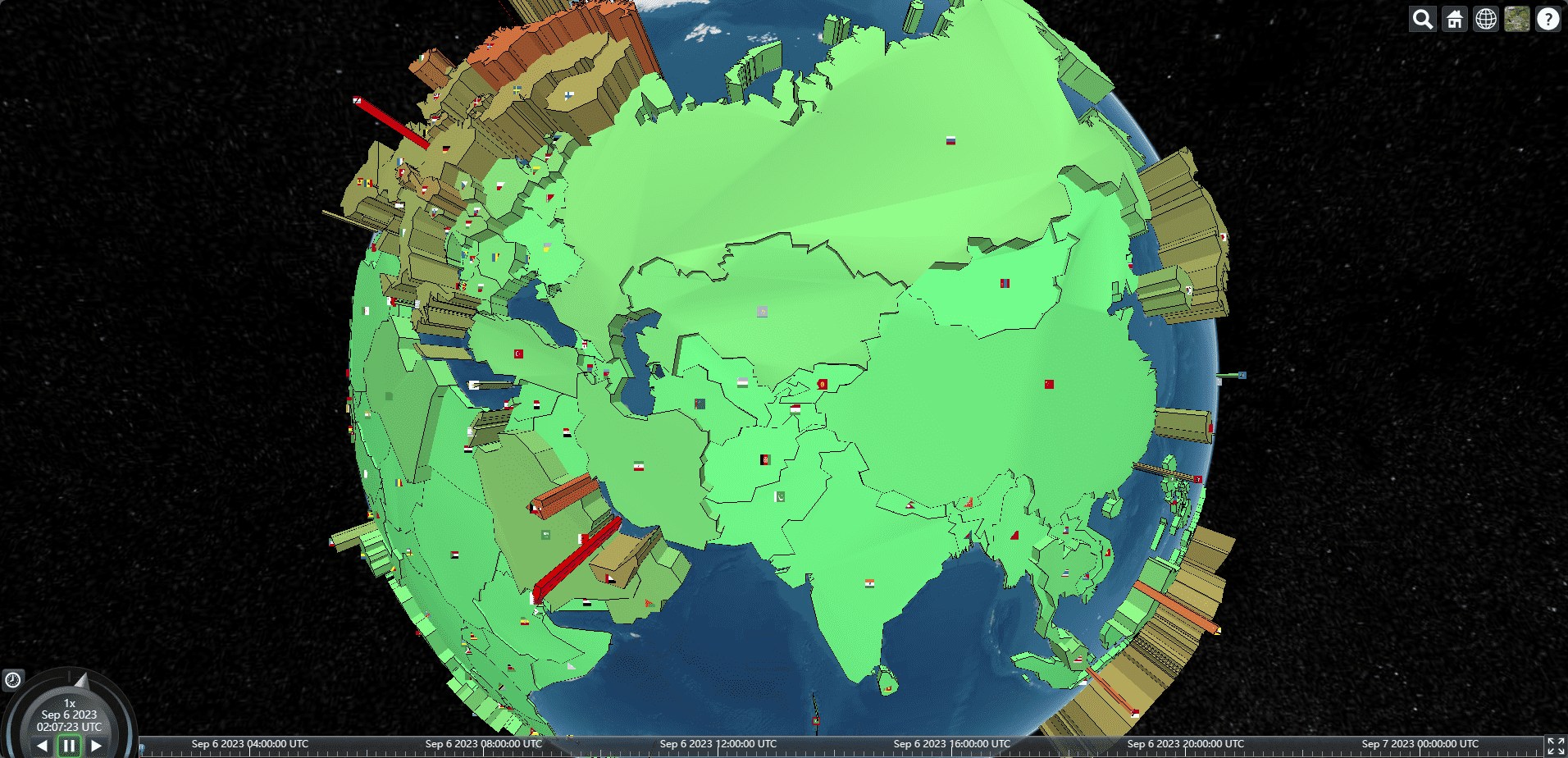Select the Turkmenistan flag marker

click(x=700, y=404)
